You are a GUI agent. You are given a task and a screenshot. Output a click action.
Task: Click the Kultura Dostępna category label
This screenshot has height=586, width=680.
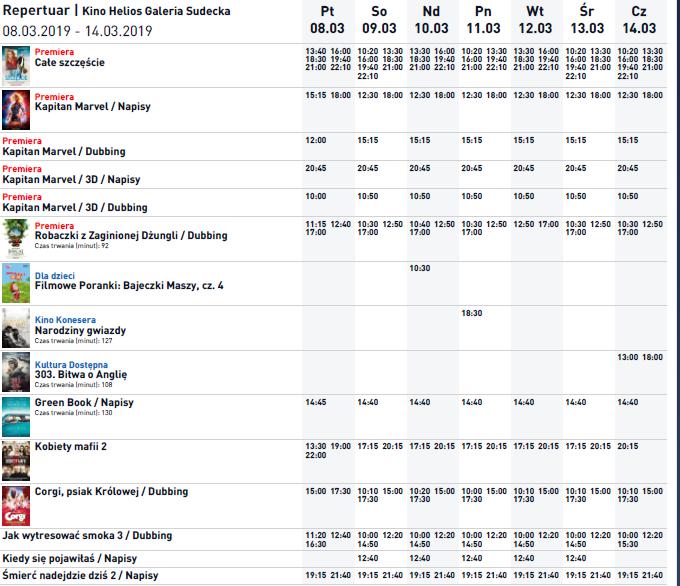tap(72, 365)
